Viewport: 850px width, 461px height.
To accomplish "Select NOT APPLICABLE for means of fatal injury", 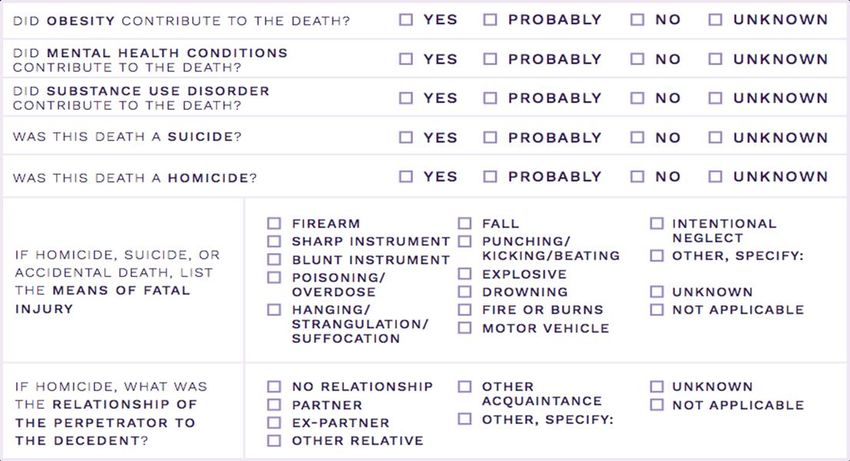I will 656,310.
